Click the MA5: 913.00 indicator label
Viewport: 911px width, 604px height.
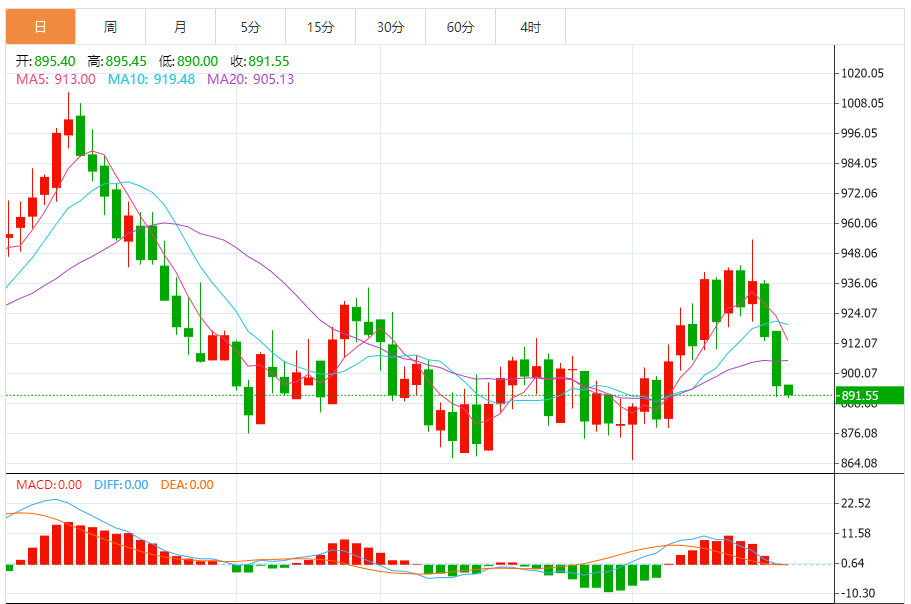click(56, 79)
